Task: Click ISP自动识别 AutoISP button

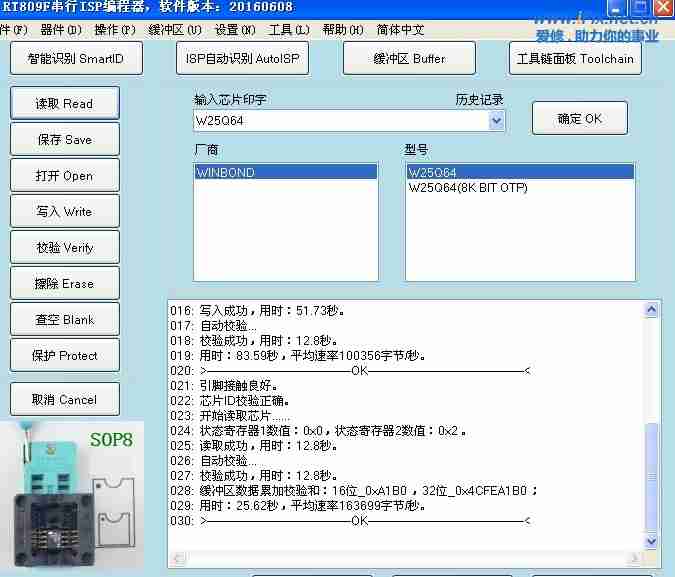Action: point(242,58)
